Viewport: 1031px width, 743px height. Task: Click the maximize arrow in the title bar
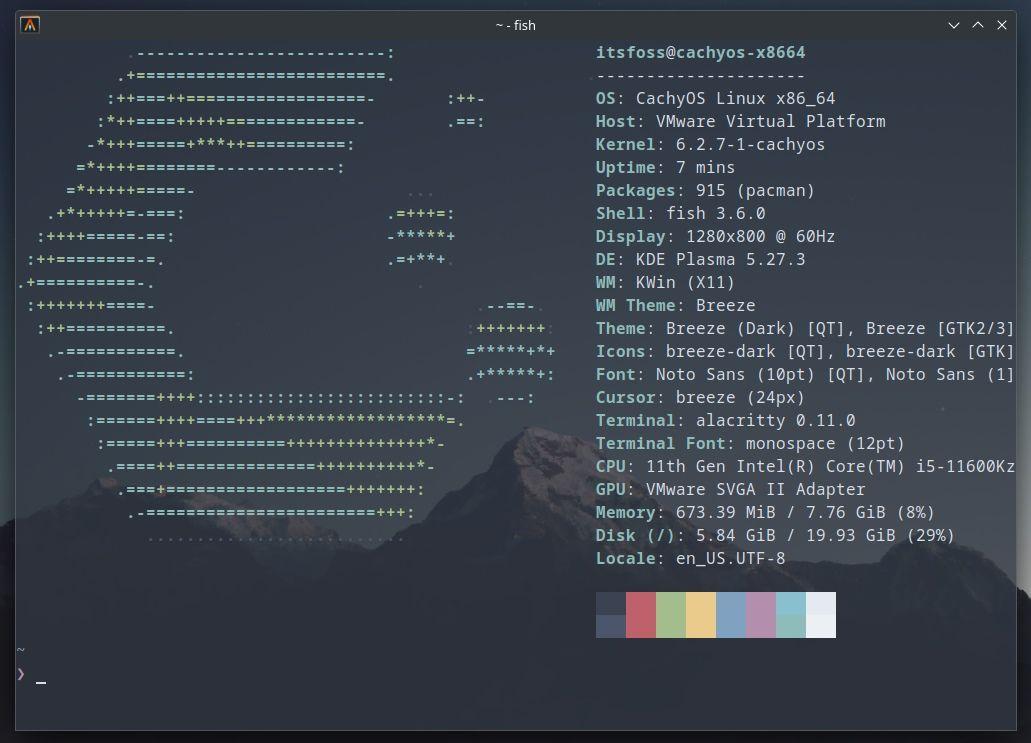click(x=977, y=25)
